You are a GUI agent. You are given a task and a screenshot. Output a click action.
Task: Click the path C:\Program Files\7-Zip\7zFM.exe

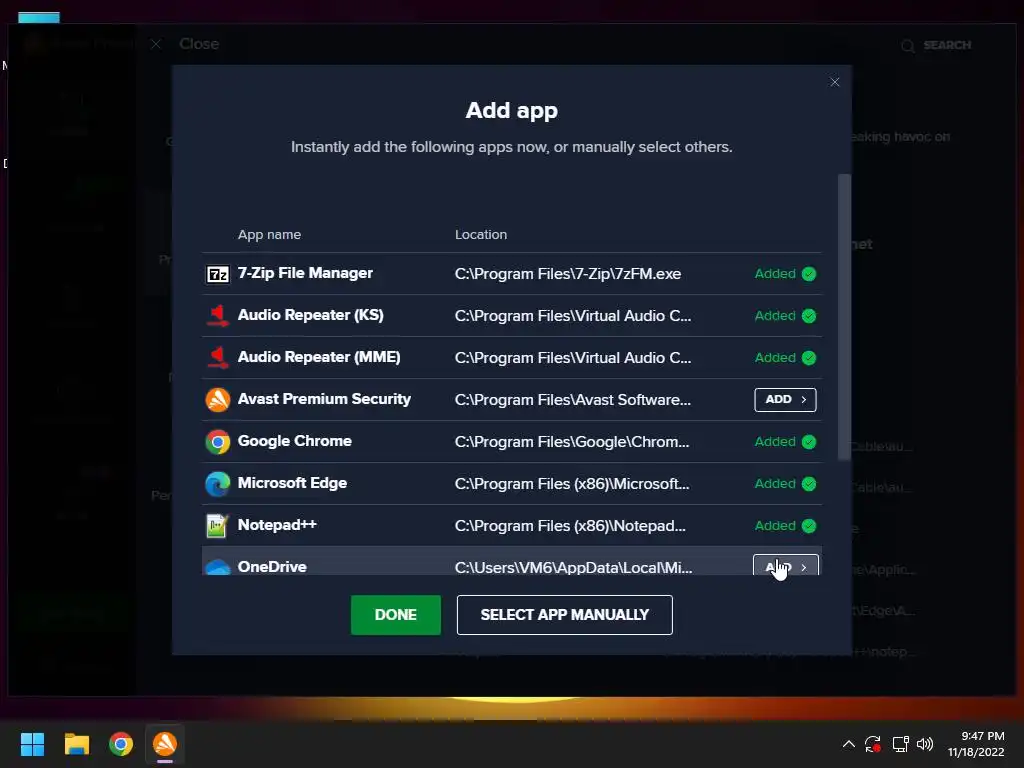[x=568, y=274]
